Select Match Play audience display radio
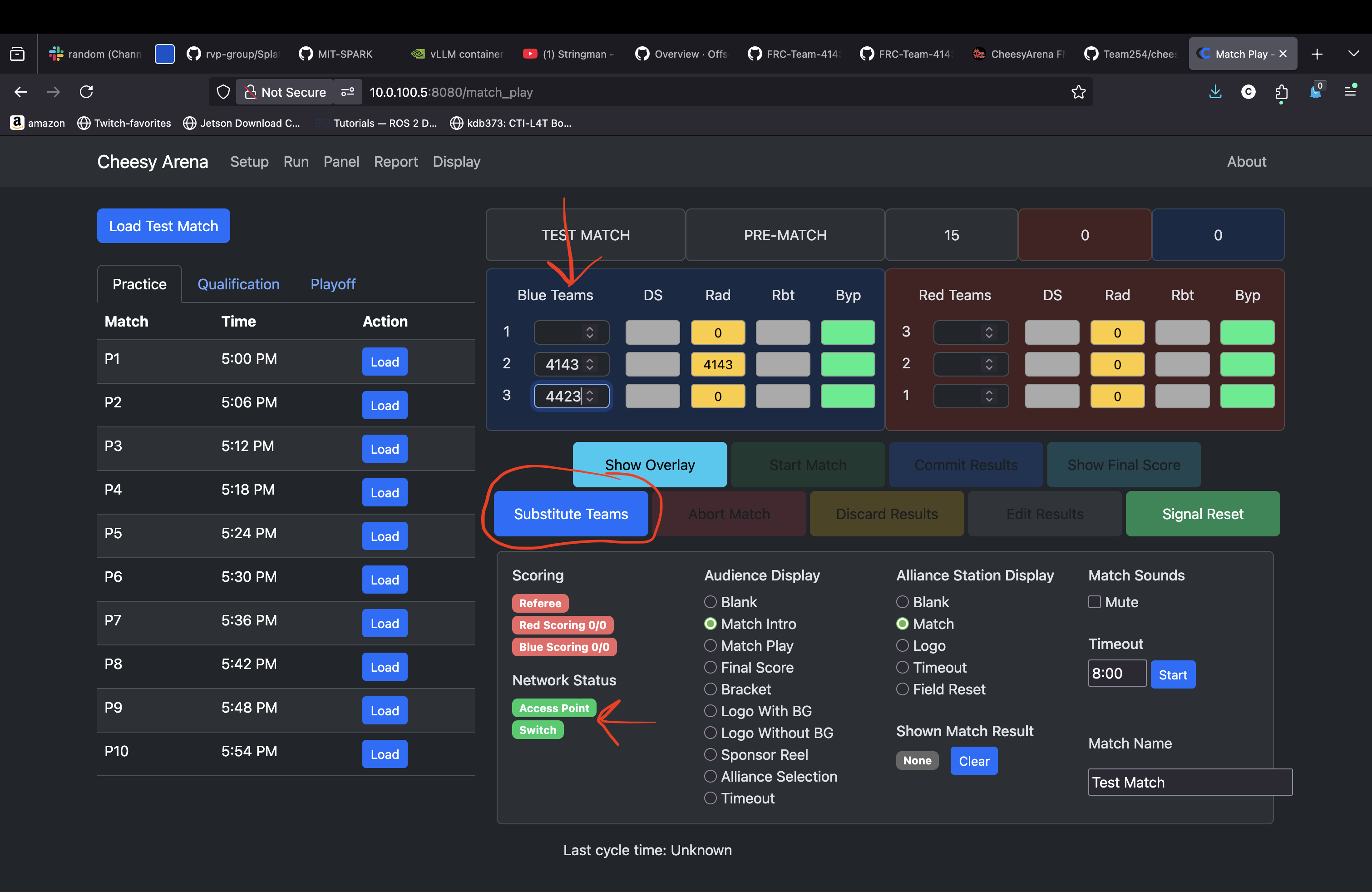The height and width of the screenshot is (892, 1372). [710, 645]
